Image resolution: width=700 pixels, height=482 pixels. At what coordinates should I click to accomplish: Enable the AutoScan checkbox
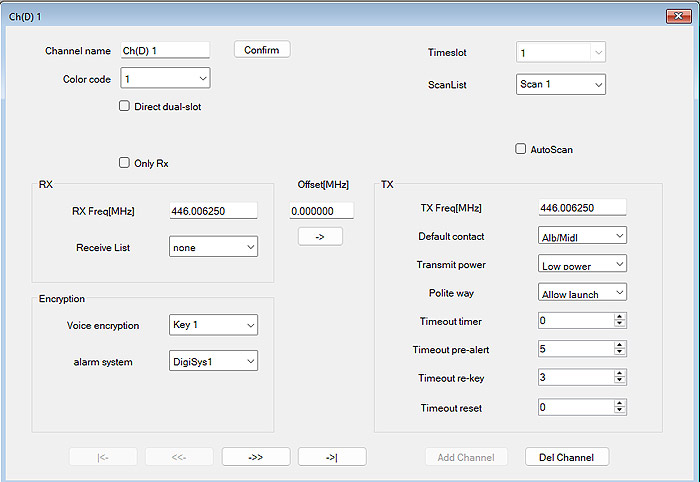click(x=520, y=149)
